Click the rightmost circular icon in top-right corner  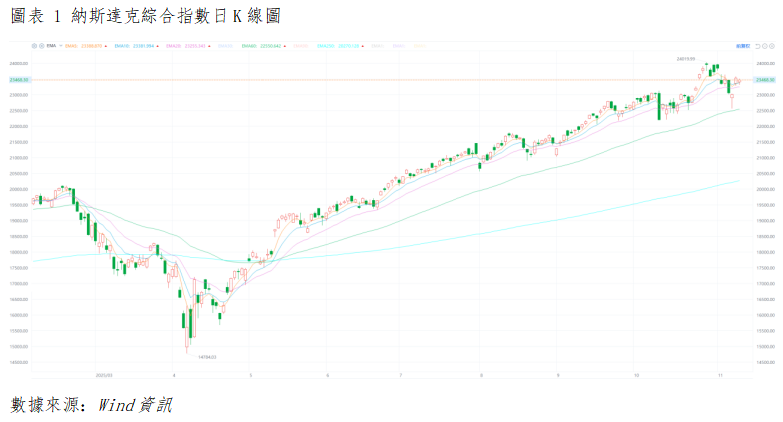pos(772,46)
